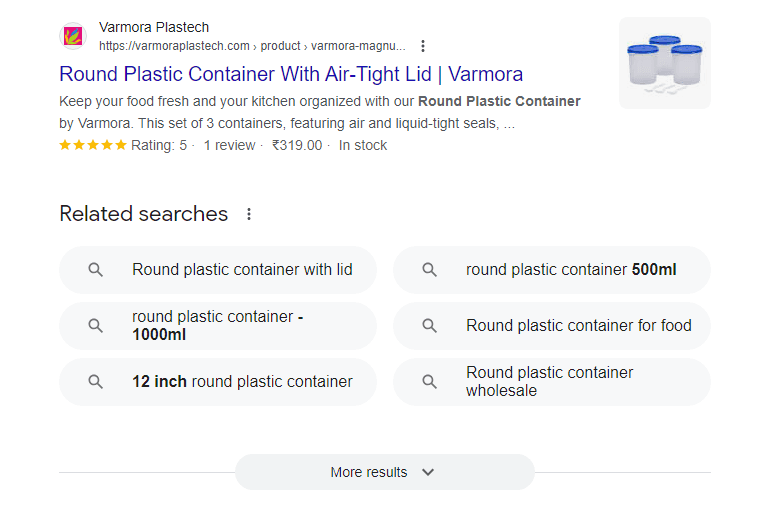Click the search icon for "round plastic container 500ml"
Viewport: 771px width, 520px height.
pyautogui.click(x=430, y=270)
